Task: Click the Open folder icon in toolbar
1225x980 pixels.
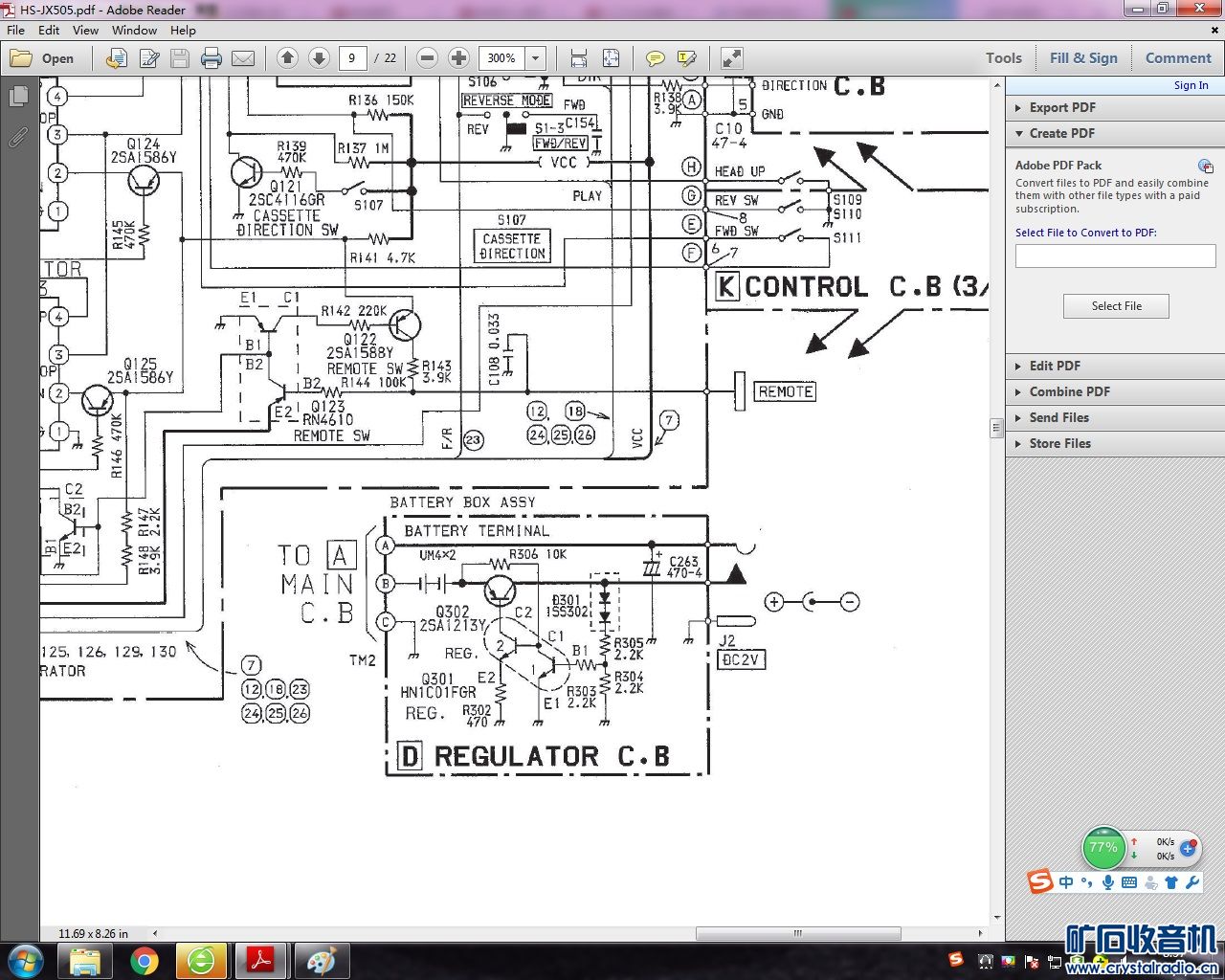Action: coord(20,58)
